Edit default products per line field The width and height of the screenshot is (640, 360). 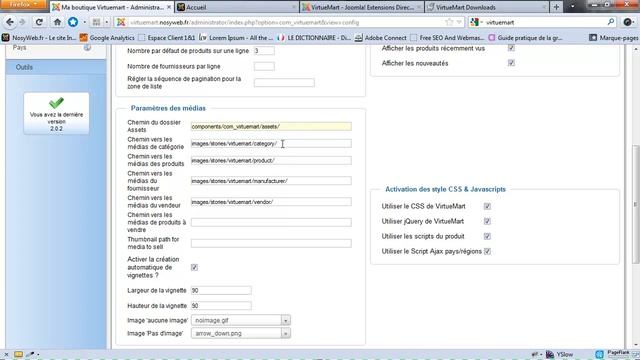point(264,51)
